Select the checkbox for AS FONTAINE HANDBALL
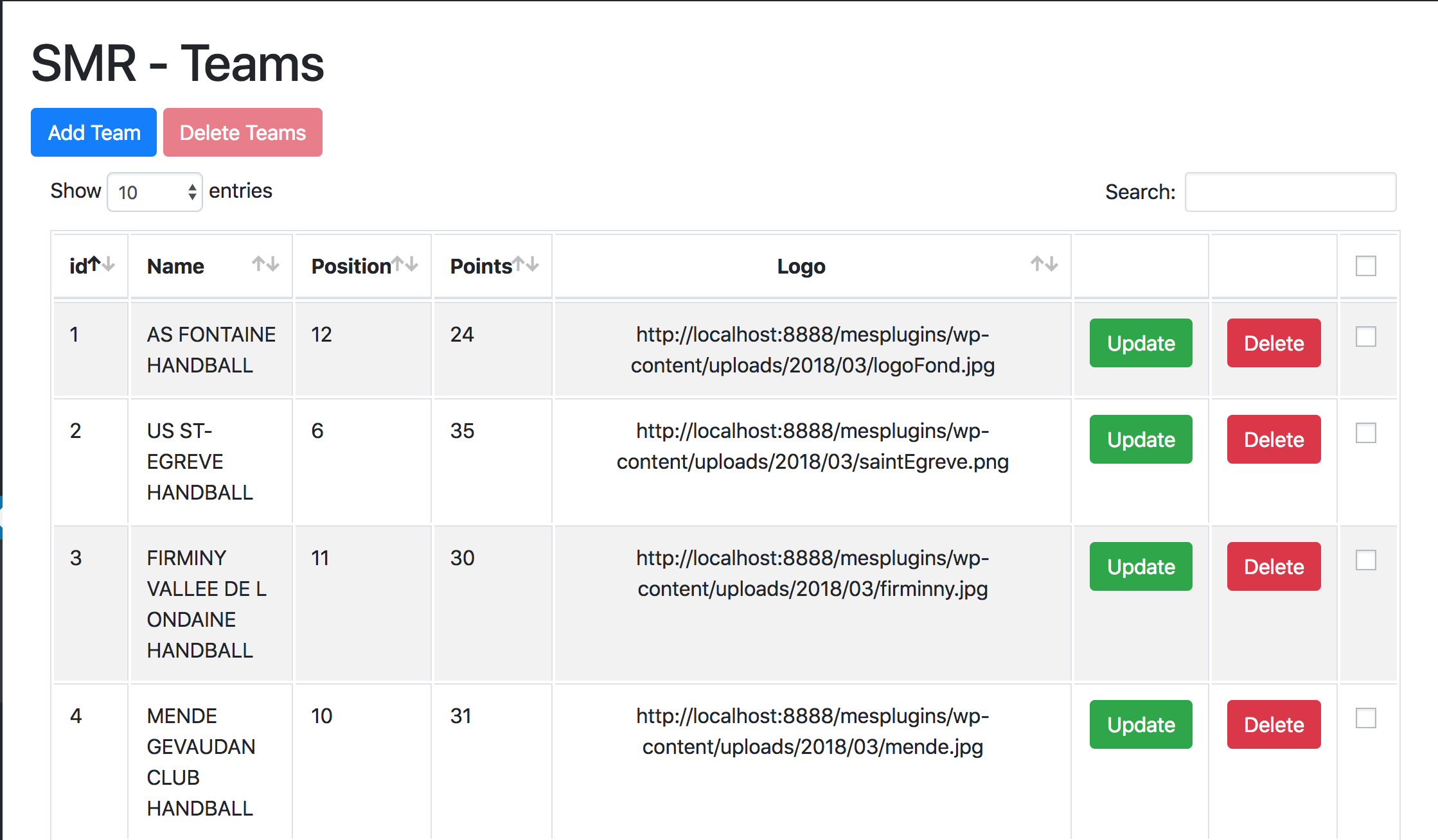The height and width of the screenshot is (840, 1438). [x=1366, y=335]
